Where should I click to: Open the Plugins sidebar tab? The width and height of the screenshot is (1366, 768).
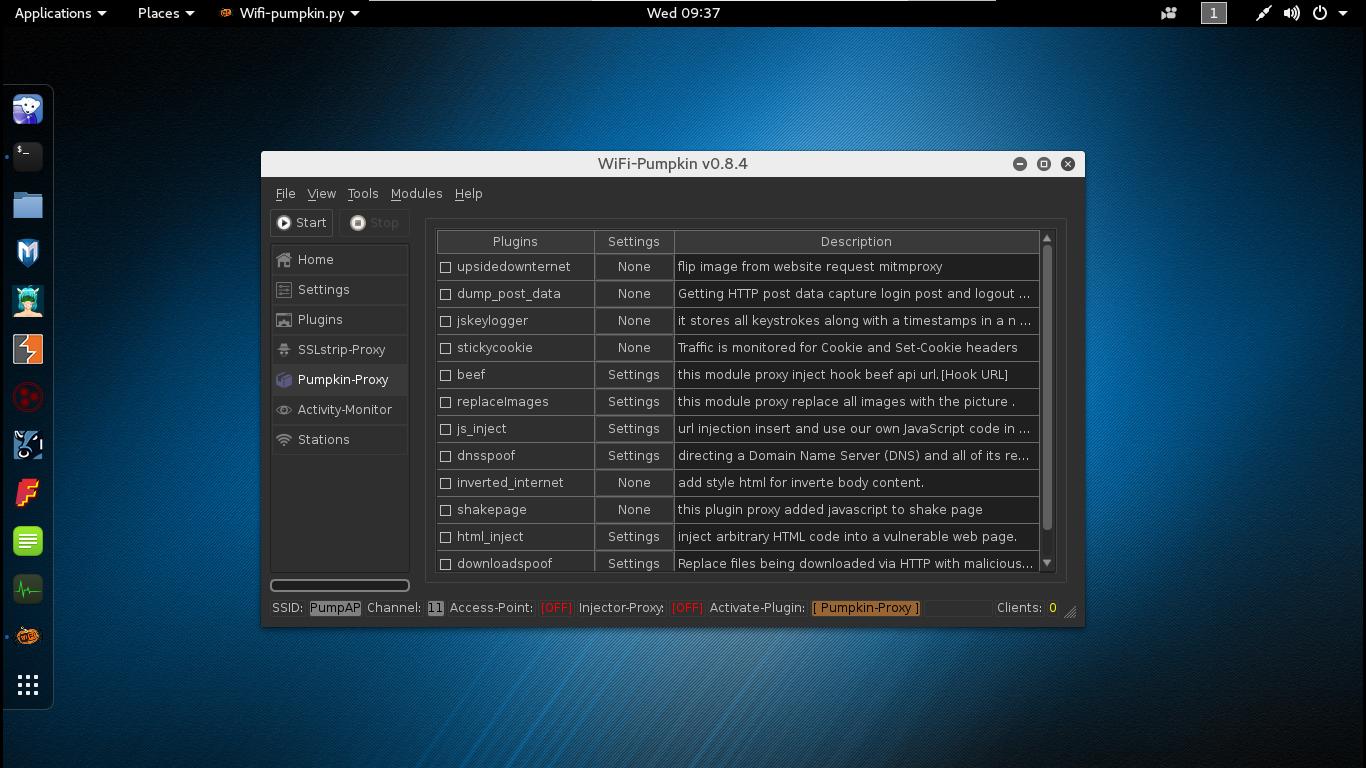(340, 320)
